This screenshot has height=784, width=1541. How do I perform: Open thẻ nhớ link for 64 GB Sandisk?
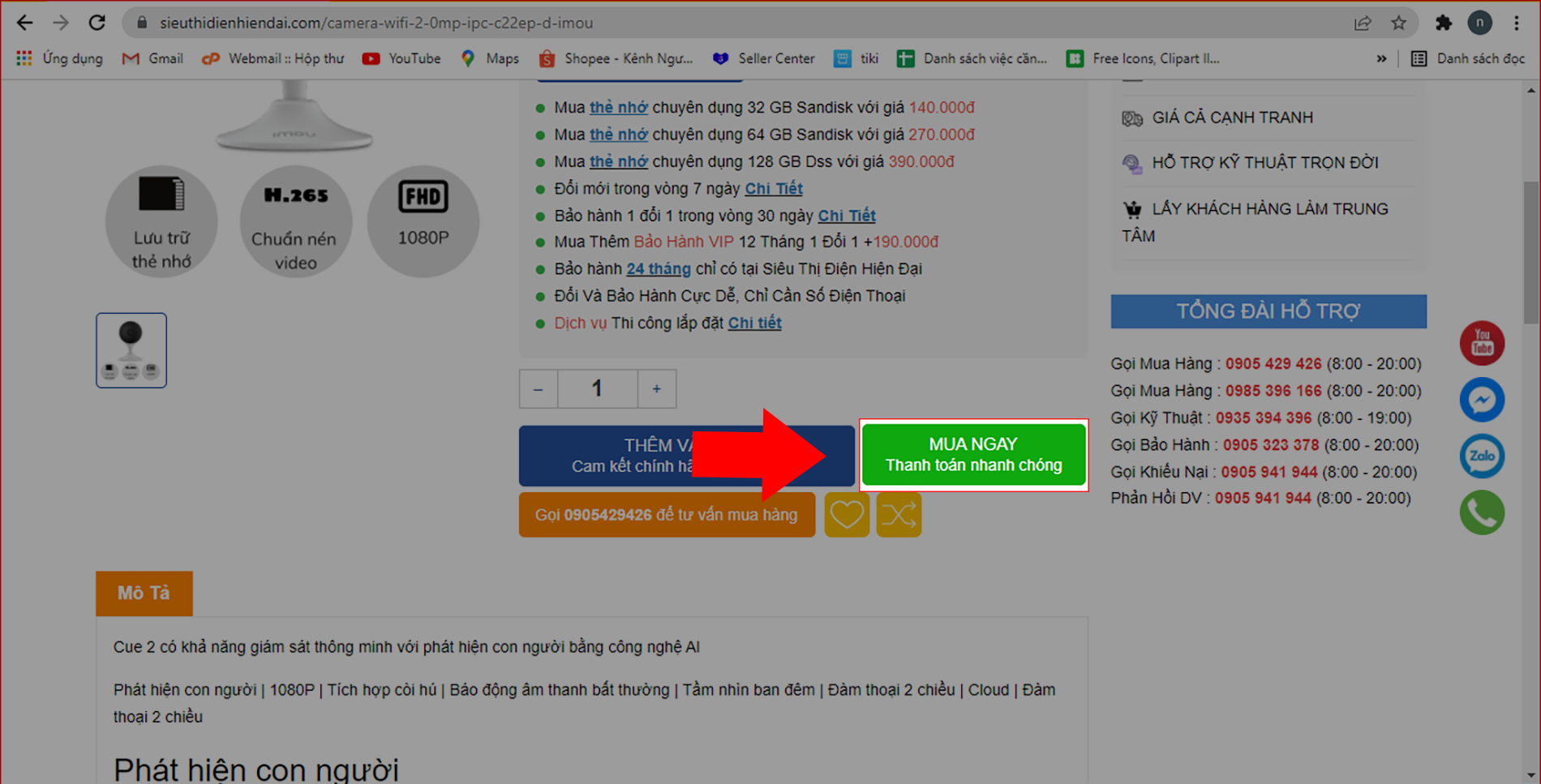tap(618, 135)
